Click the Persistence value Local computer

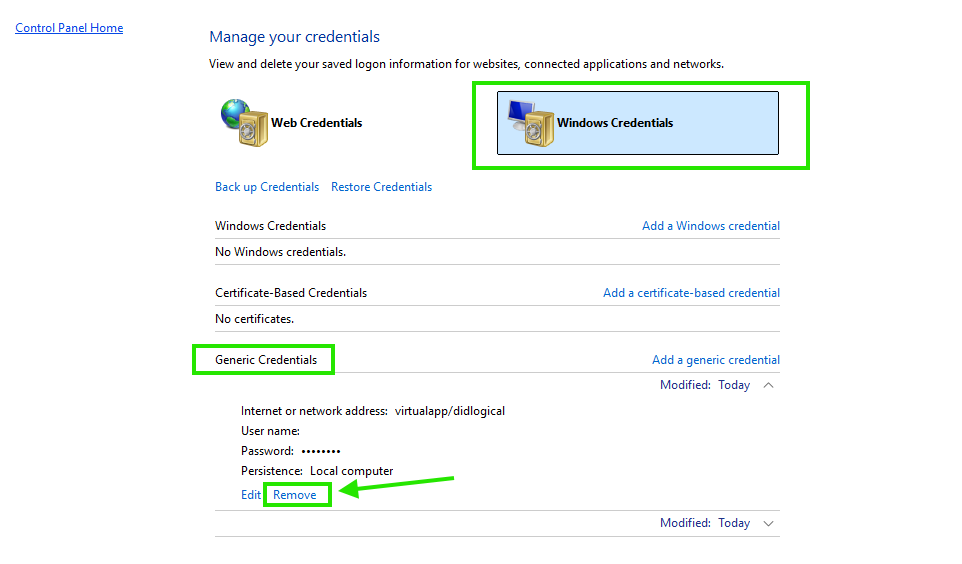[x=352, y=471]
